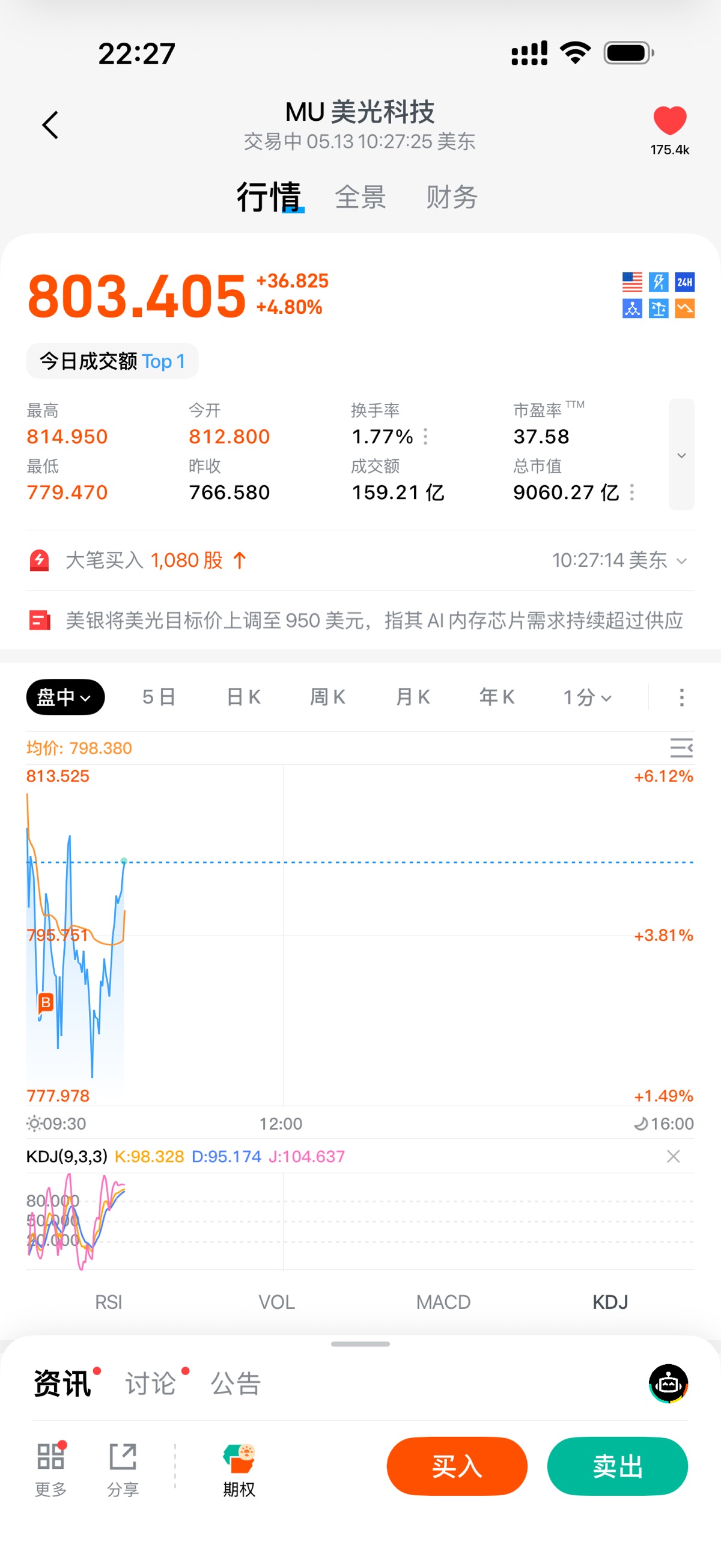Image resolution: width=721 pixels, height=1568 pixels.
Task: Open the 1分 interval dropdown
Action: point(586,697)
